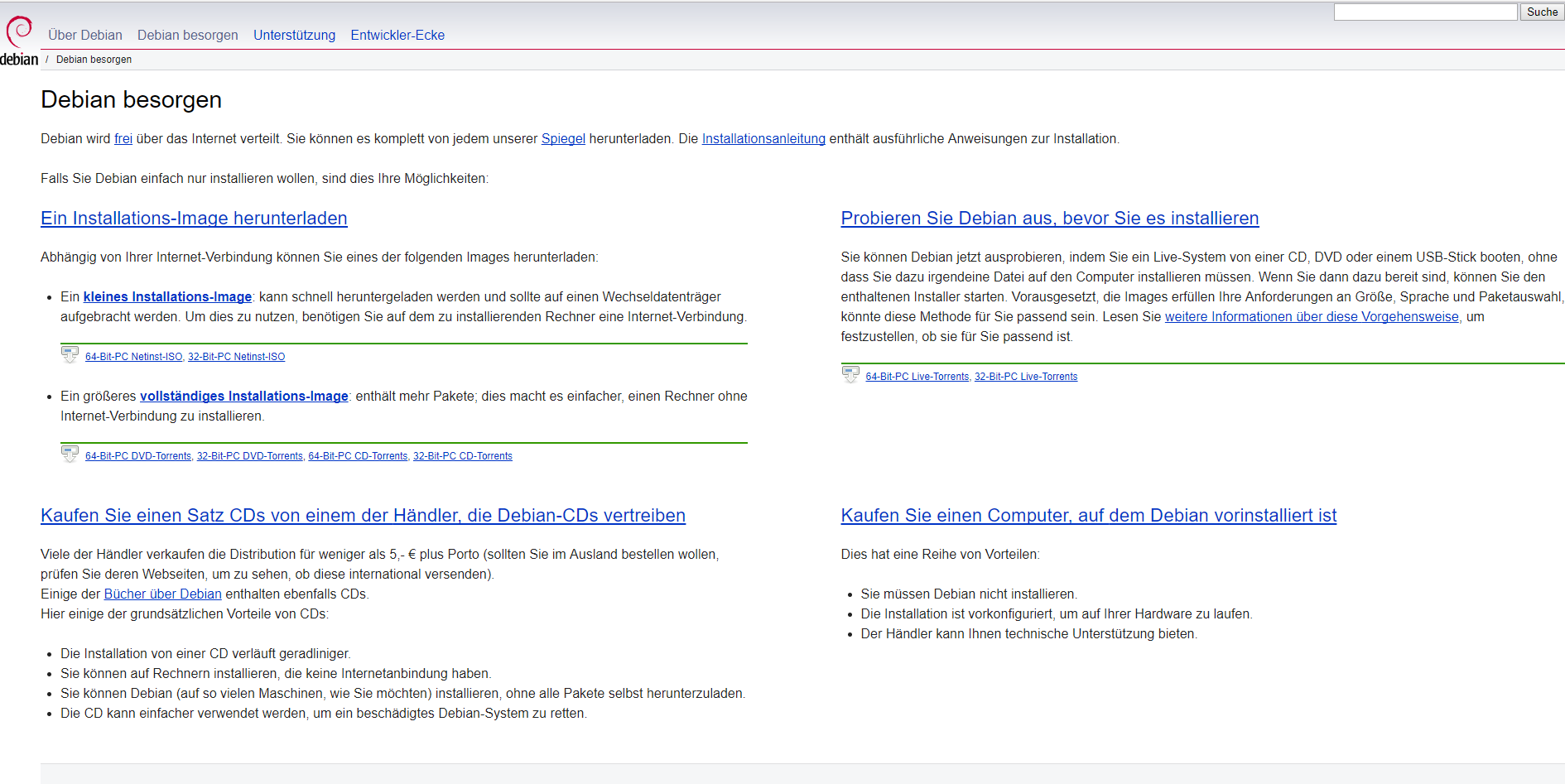The width and height of the screenshot is (1565, 784).
Task: Click kleines Installations-Image bold link
Action: [167, 296]
